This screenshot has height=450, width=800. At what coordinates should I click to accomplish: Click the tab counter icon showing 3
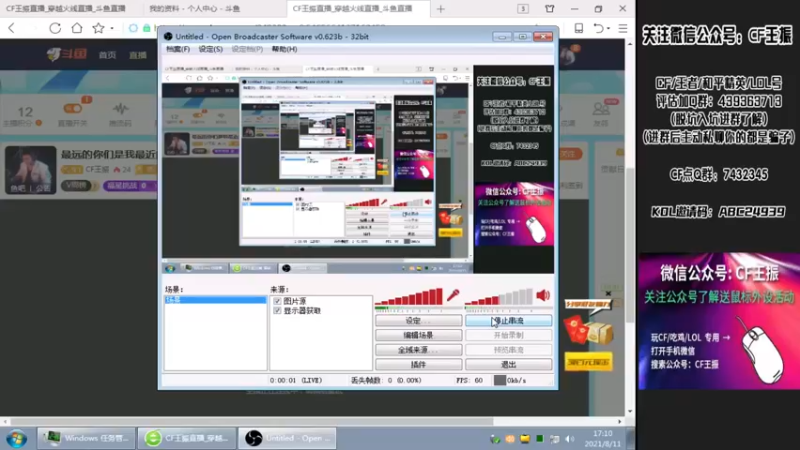click(x=523, y=9)
